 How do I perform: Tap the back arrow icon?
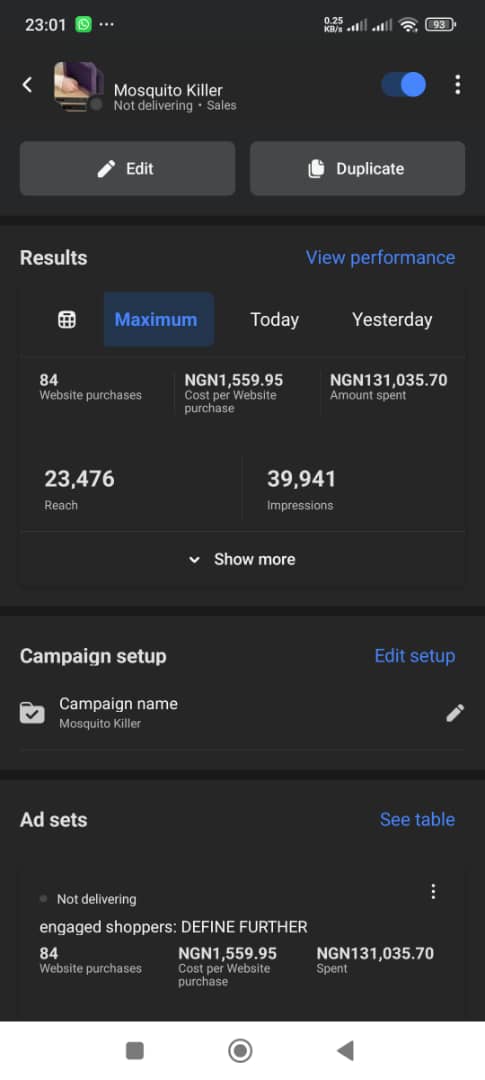pyautogui.click(x=28, y=85)
